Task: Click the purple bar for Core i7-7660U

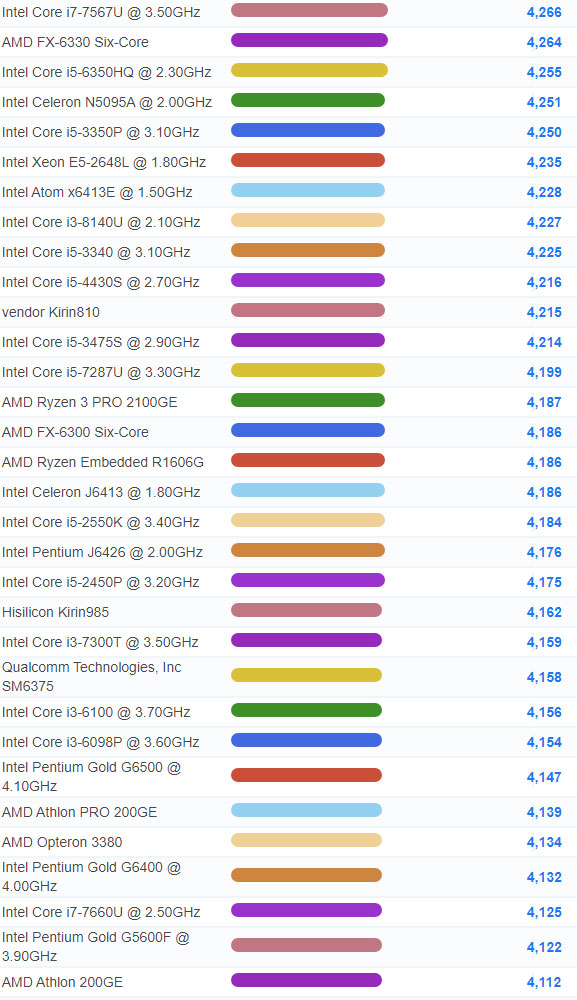Action: point(306,910)
